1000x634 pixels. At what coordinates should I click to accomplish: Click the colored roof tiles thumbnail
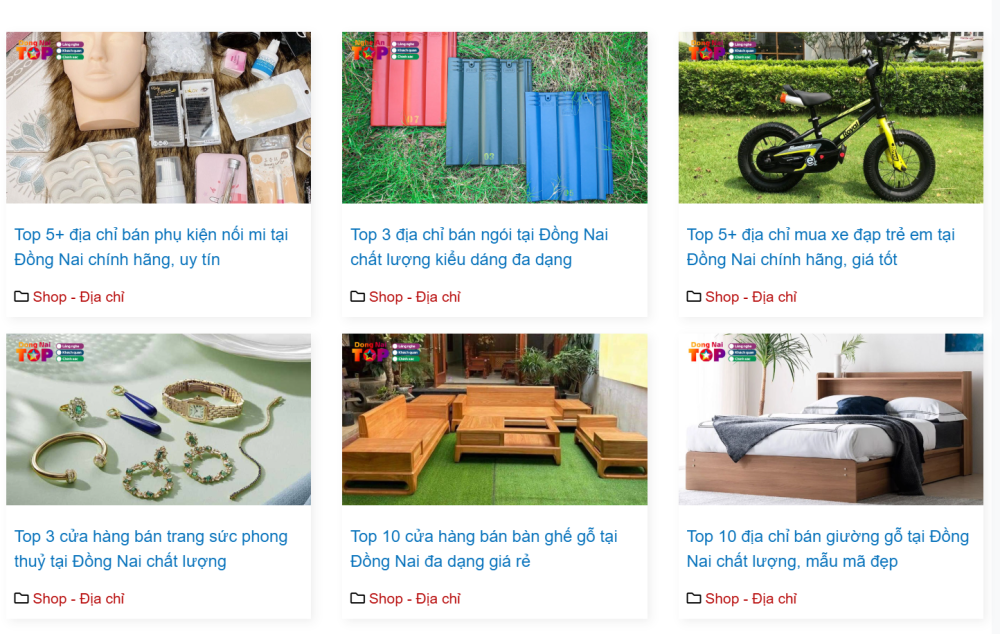(x=494, y=117)
